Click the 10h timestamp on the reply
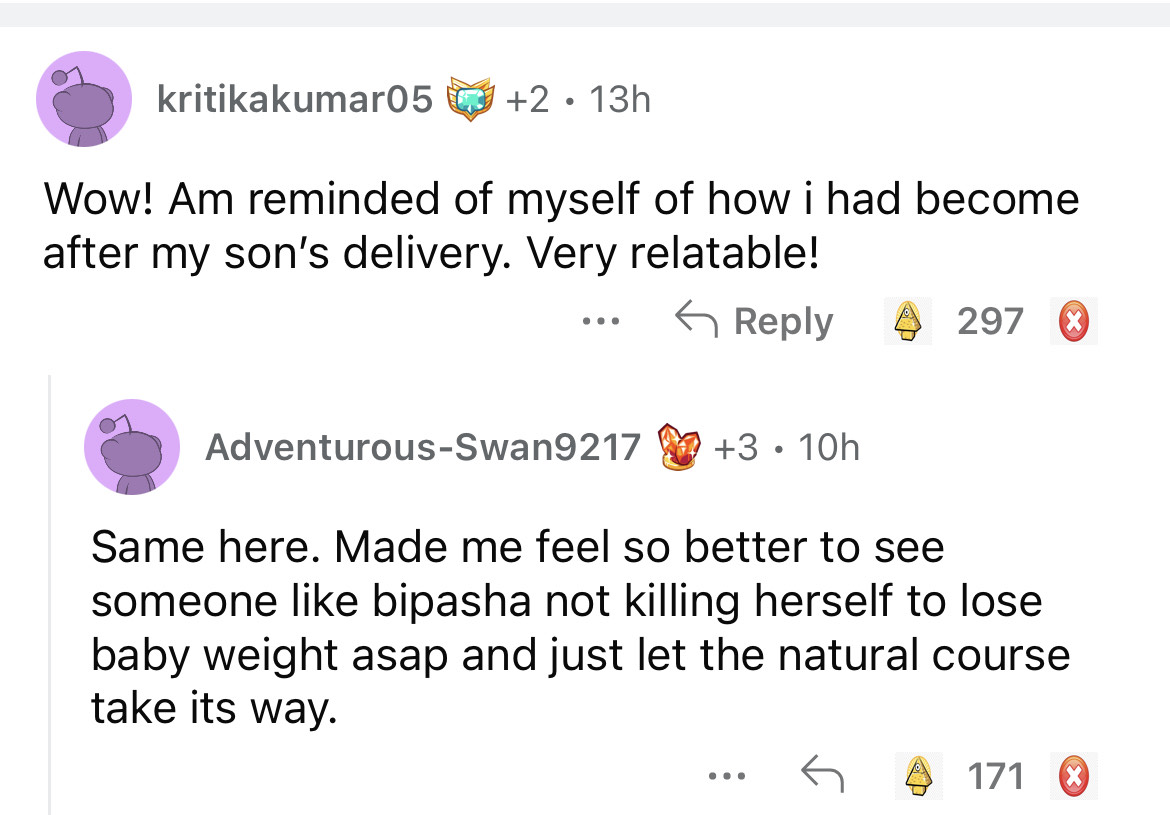The width and height of the screenshot is (1170, 815). (829, 447)
